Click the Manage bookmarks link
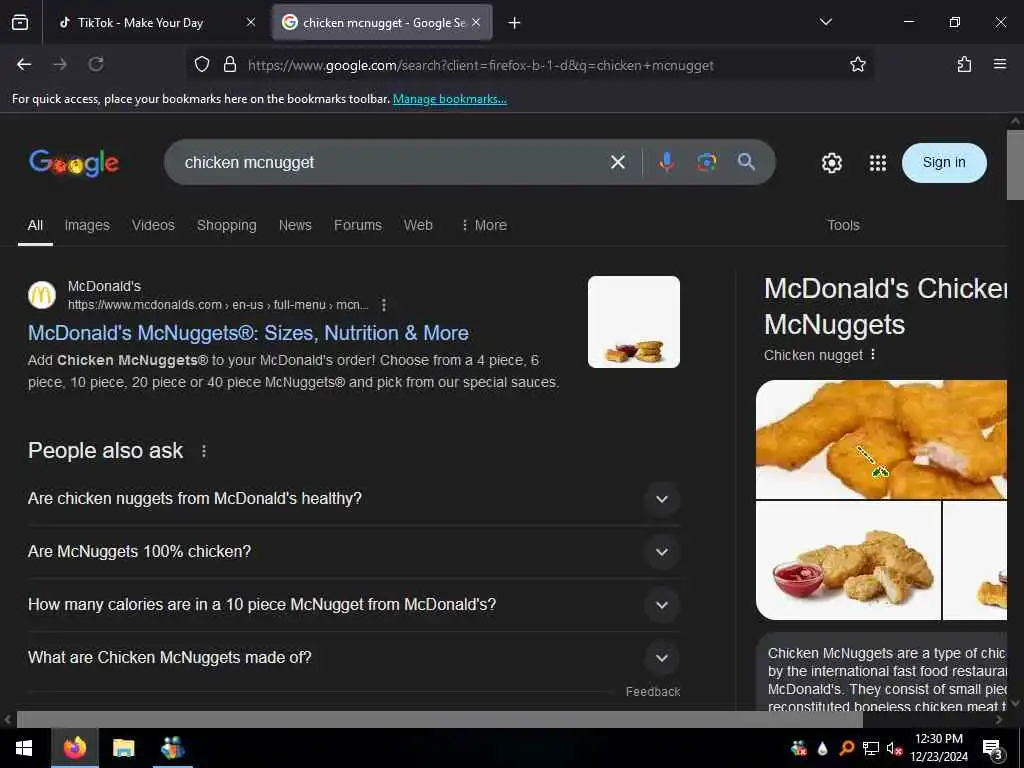This screenshot has width=1024, height=768. coord(449,99)
